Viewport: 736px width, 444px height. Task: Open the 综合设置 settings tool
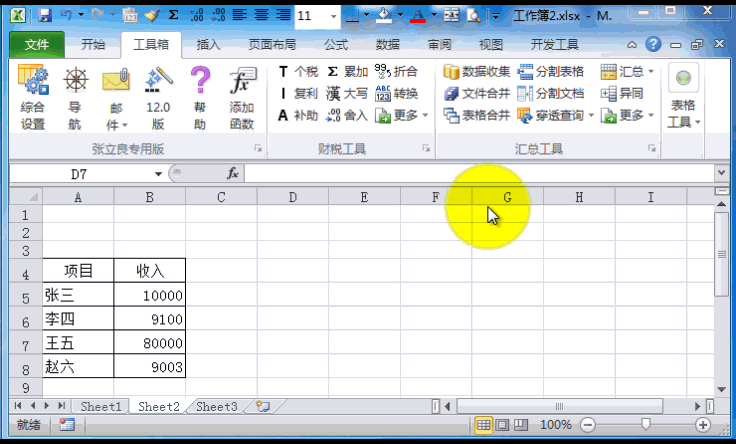[x=33, y=97]
